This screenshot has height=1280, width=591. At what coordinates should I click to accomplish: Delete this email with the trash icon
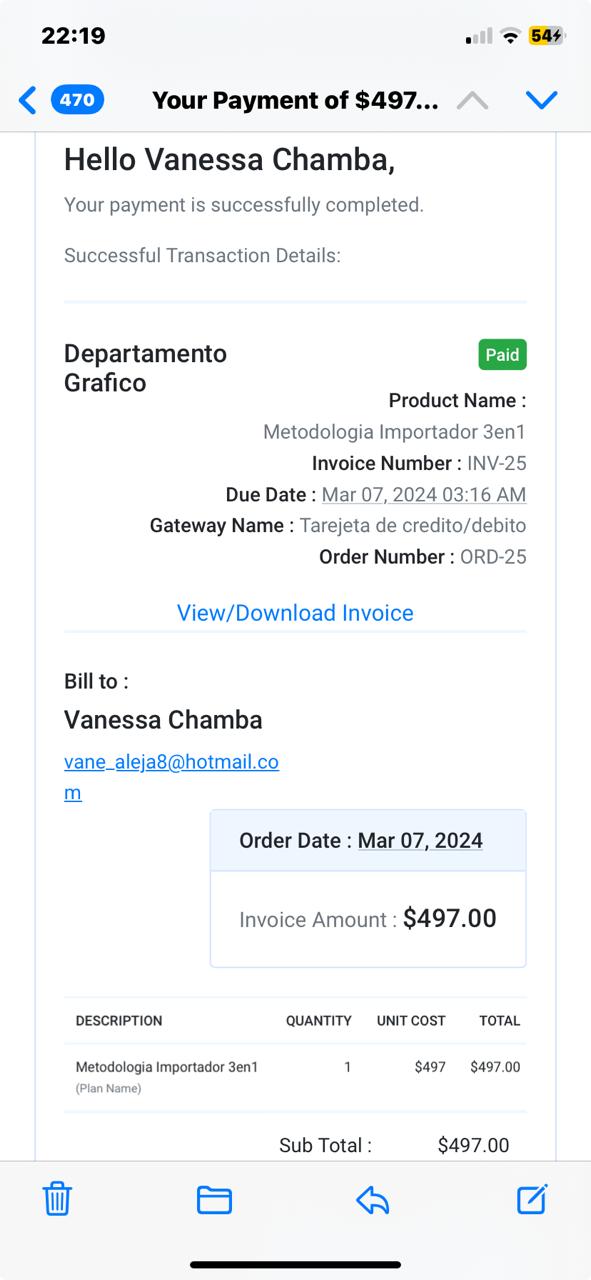pyautogui.click(x=57, y=1198)
